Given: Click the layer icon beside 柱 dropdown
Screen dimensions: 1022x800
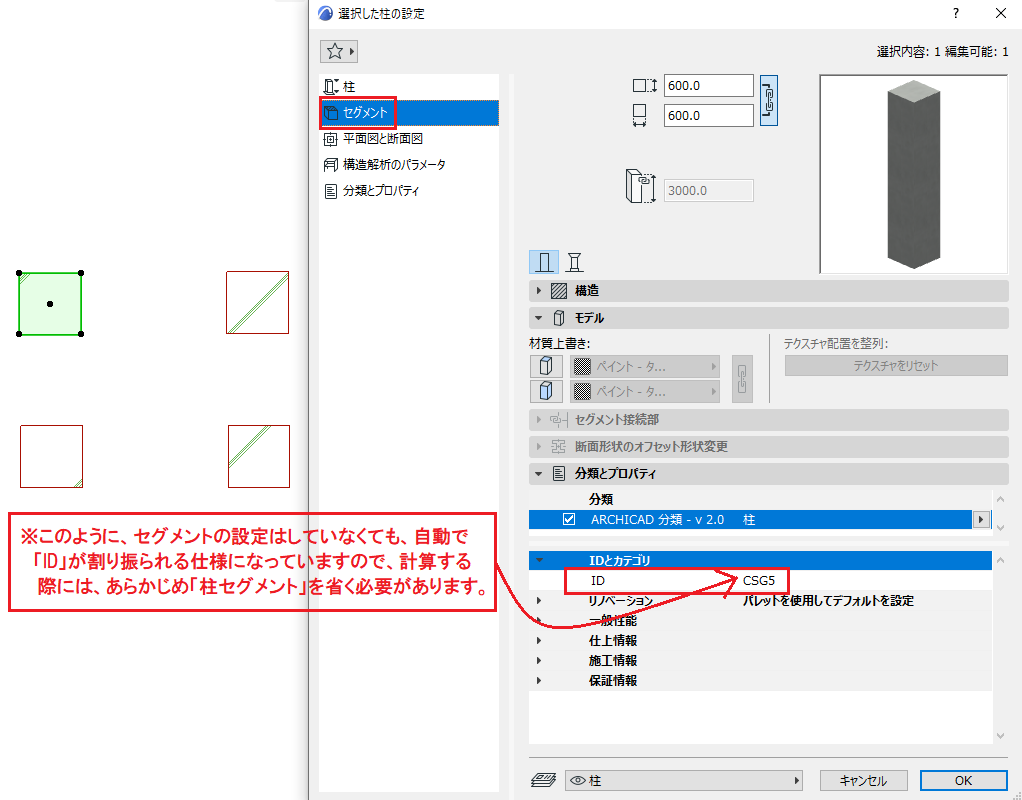Looking at the screenshot, I should (544, 780).
